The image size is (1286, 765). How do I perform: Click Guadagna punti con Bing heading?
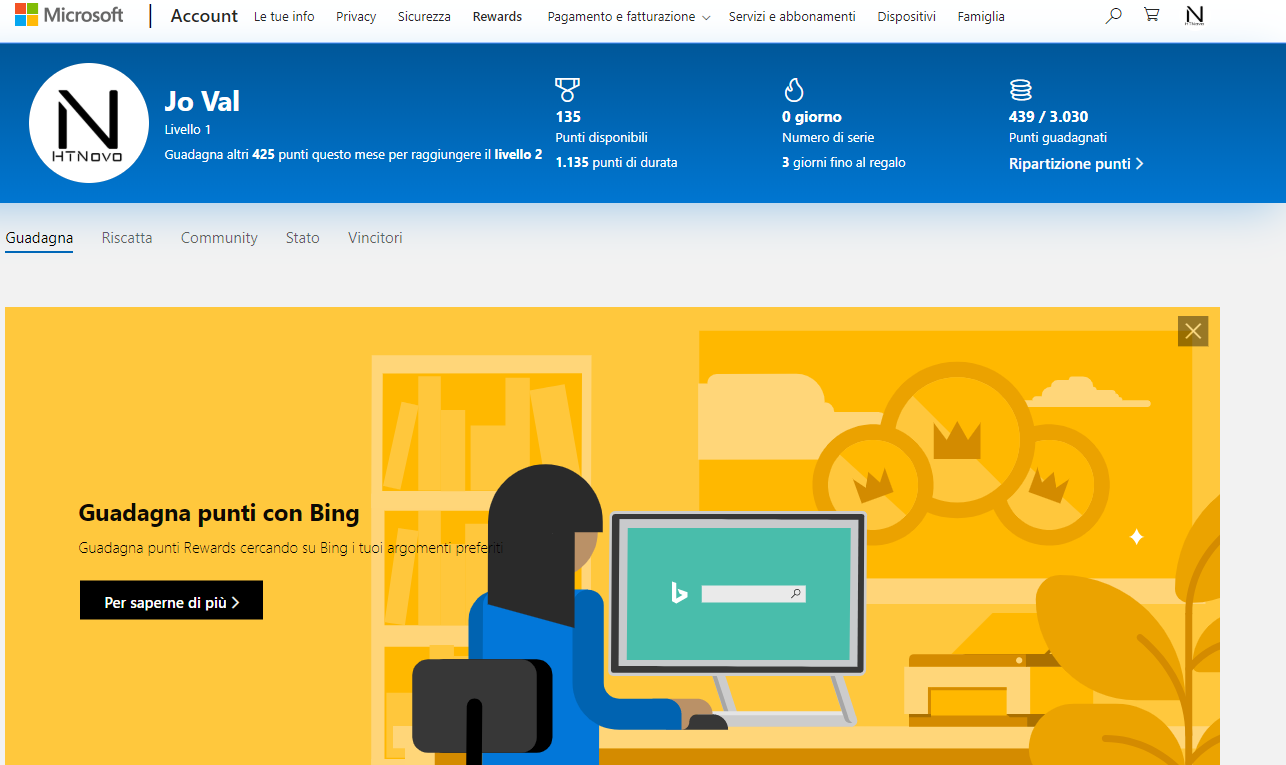click(219, 514)
